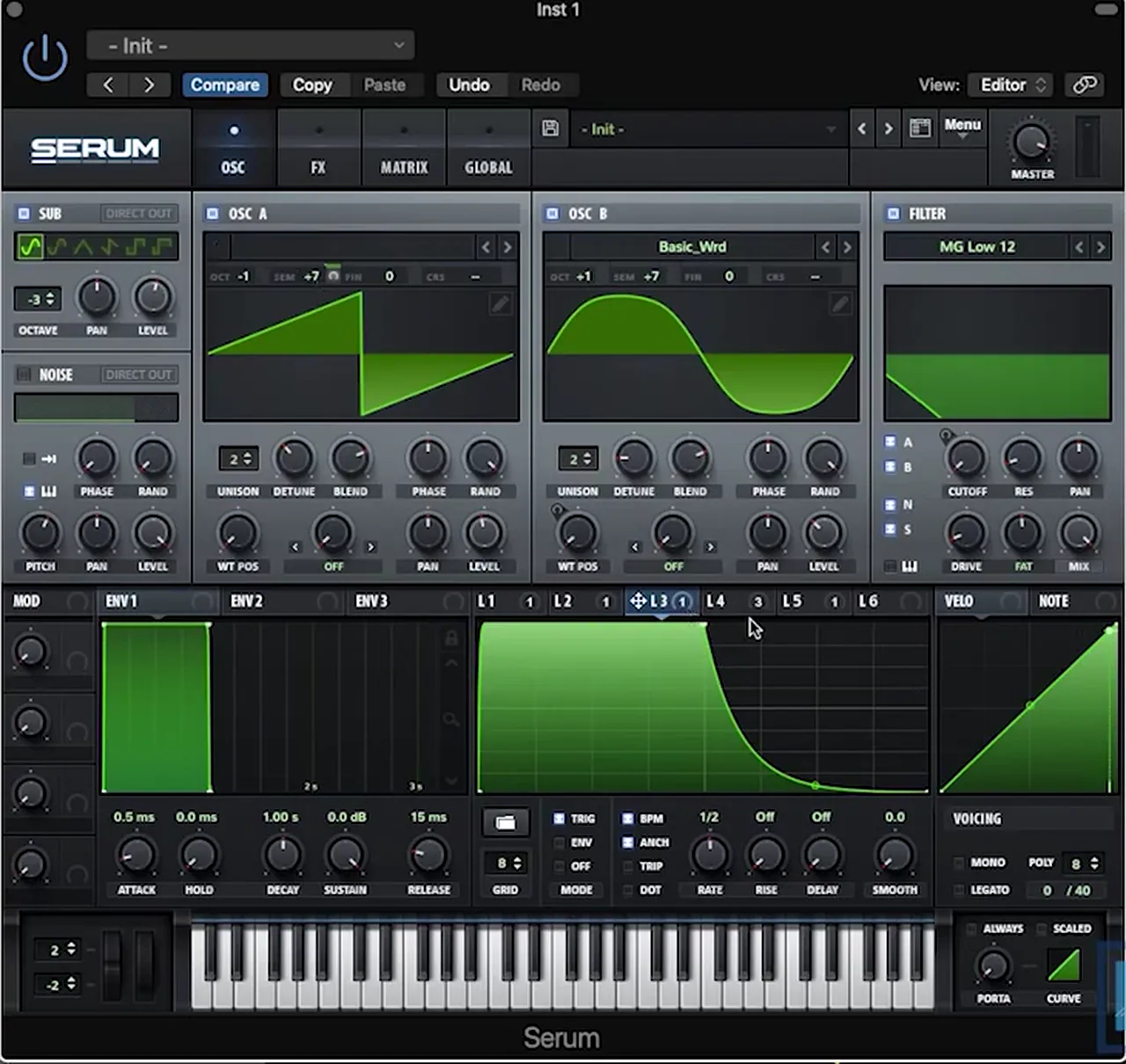Go to the previous OSC B wavetable
Image resolution: width=1126 pixels, height=1064 pixels.
[825, 247]
